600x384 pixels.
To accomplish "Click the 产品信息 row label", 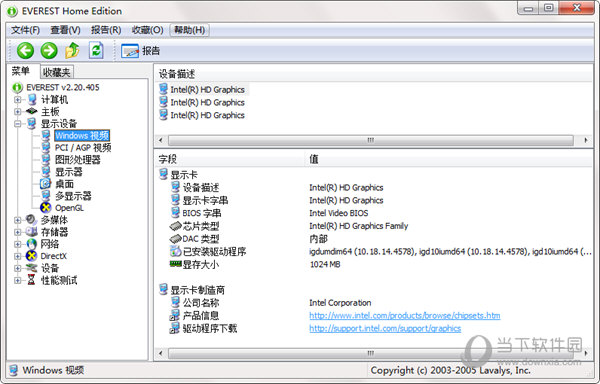I will tap(201, 316).
